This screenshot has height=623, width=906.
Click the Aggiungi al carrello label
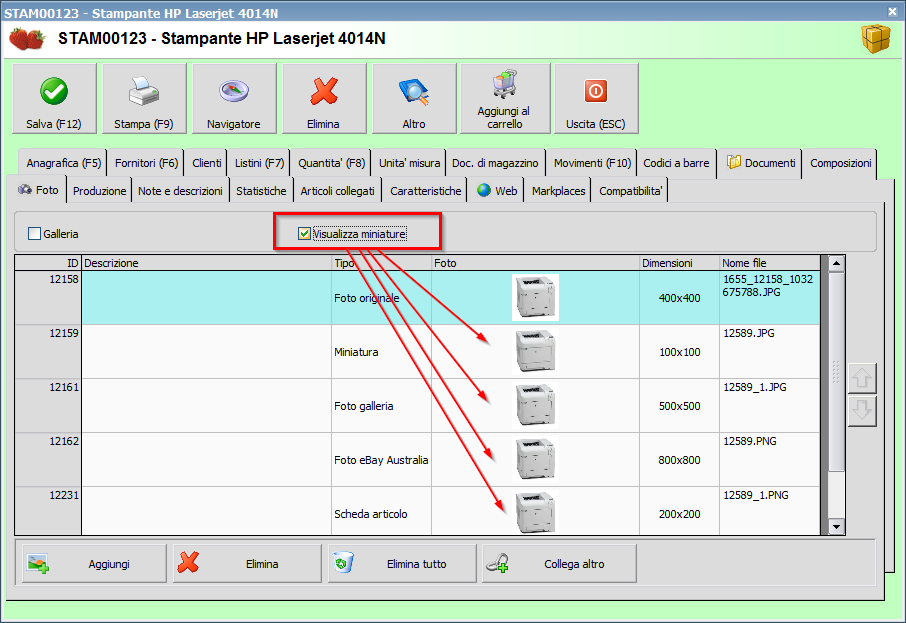[504, 117]
